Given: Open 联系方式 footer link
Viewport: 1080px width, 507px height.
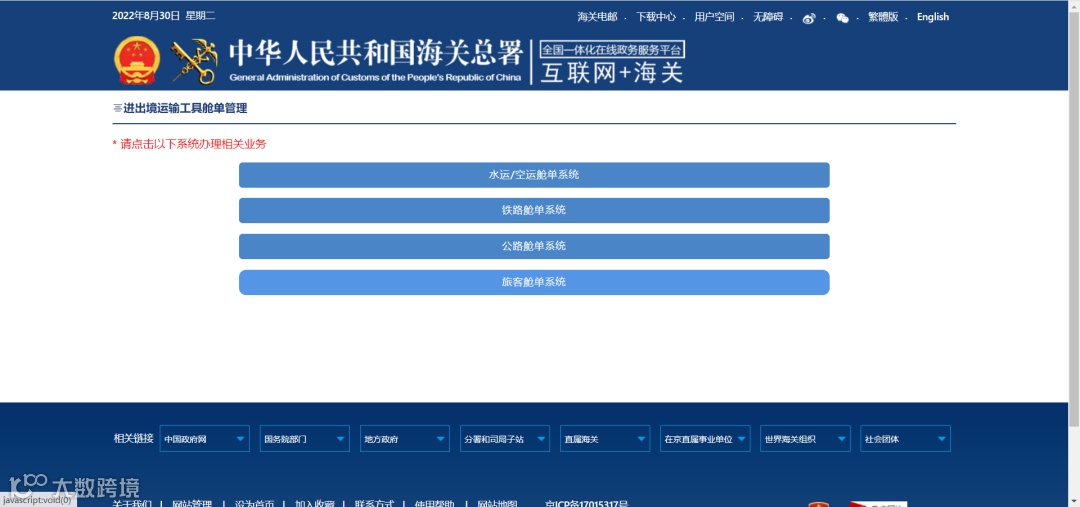Looking at the screenshot, I should point(375,504).
